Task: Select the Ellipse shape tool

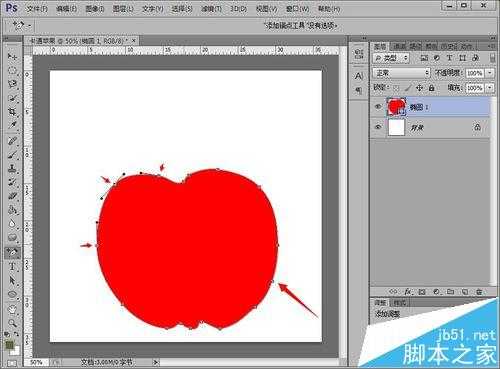Action: coord(12,294)
